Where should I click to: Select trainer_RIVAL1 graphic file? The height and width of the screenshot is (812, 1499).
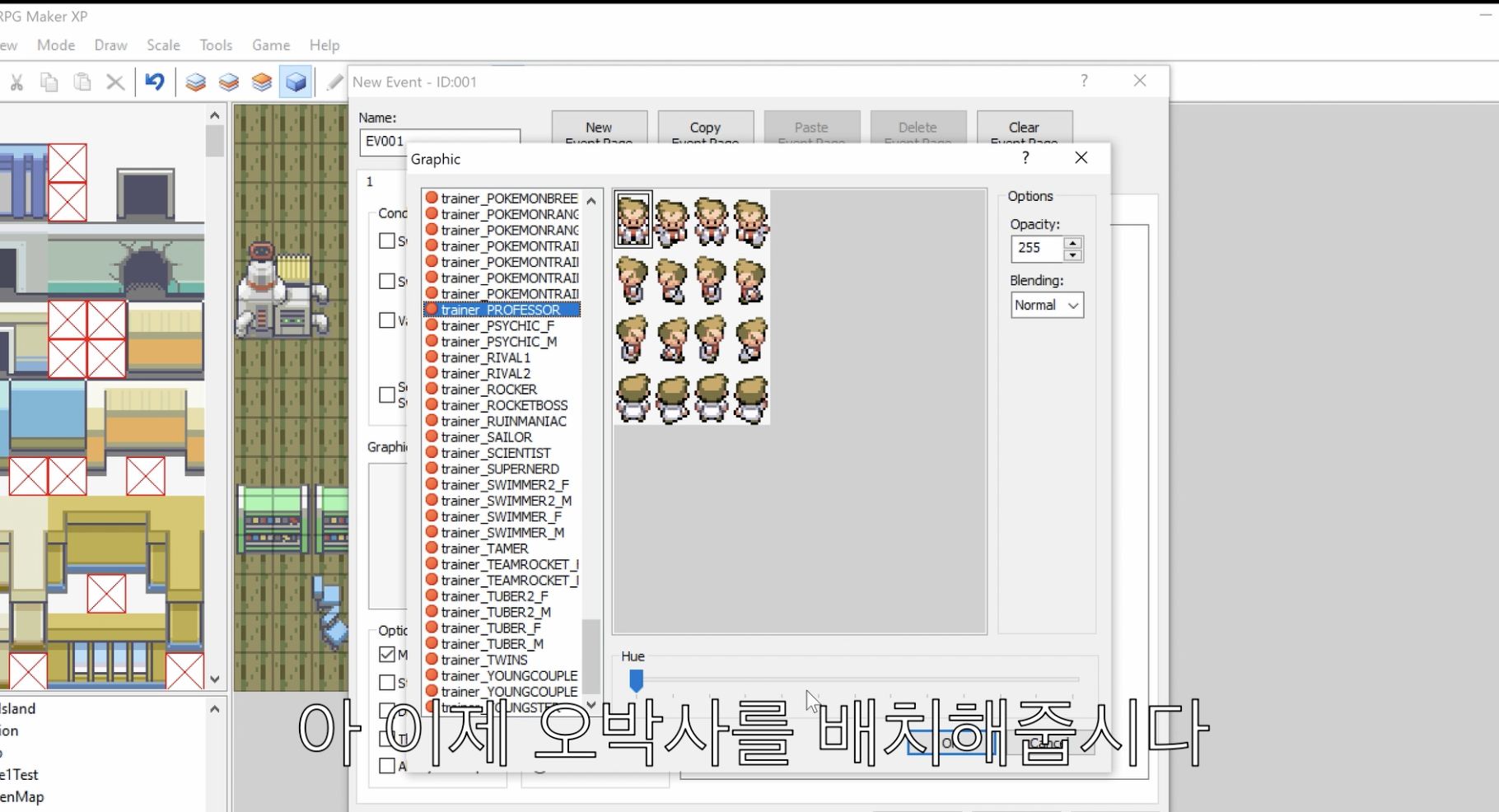click(x=486, y=357)
